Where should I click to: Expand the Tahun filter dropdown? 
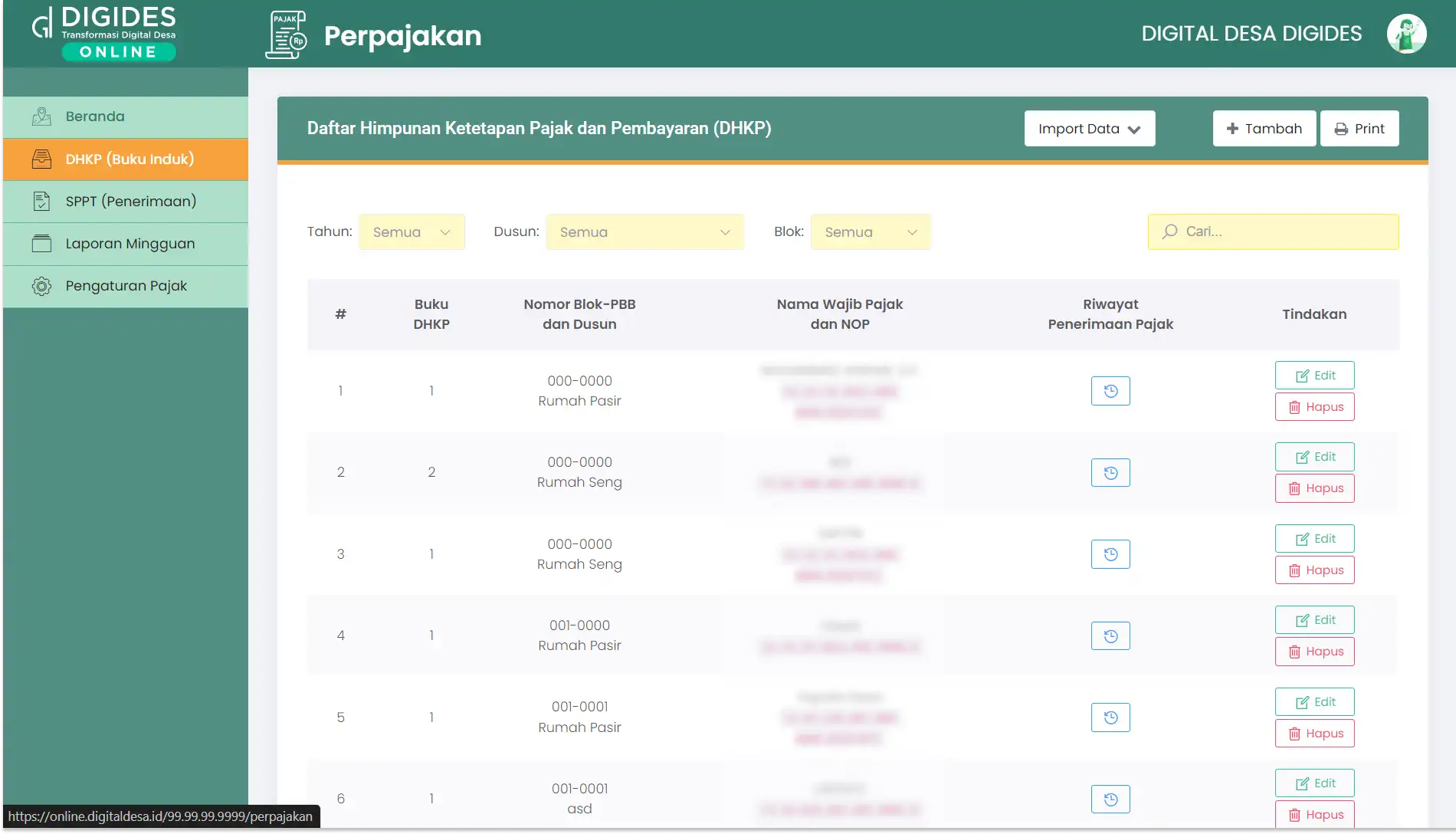412,232
